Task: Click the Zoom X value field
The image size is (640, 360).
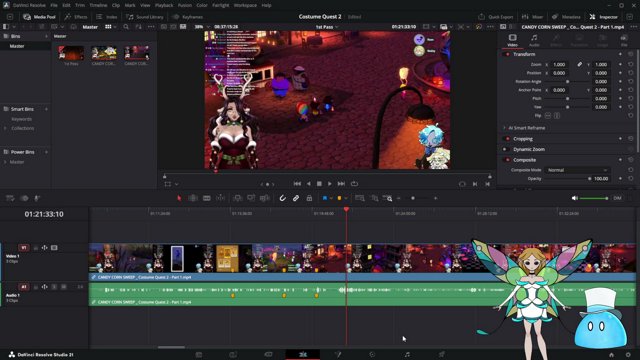Action: [x=560, y=64]
